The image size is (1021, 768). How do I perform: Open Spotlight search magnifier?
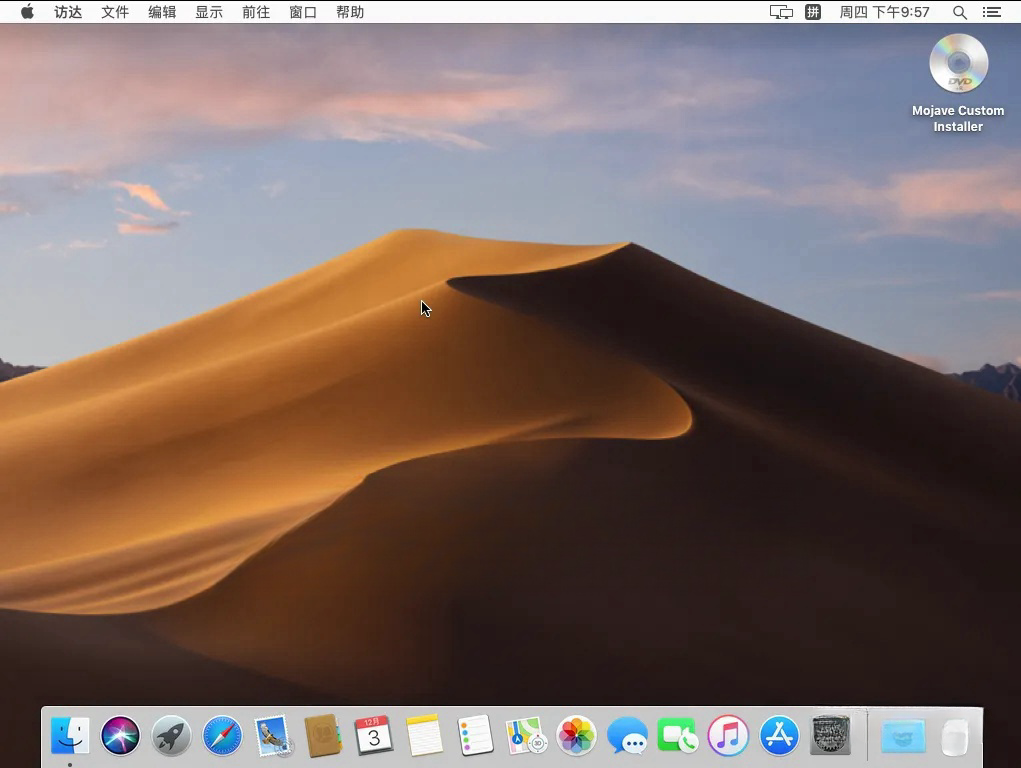[x=959, y=12]
